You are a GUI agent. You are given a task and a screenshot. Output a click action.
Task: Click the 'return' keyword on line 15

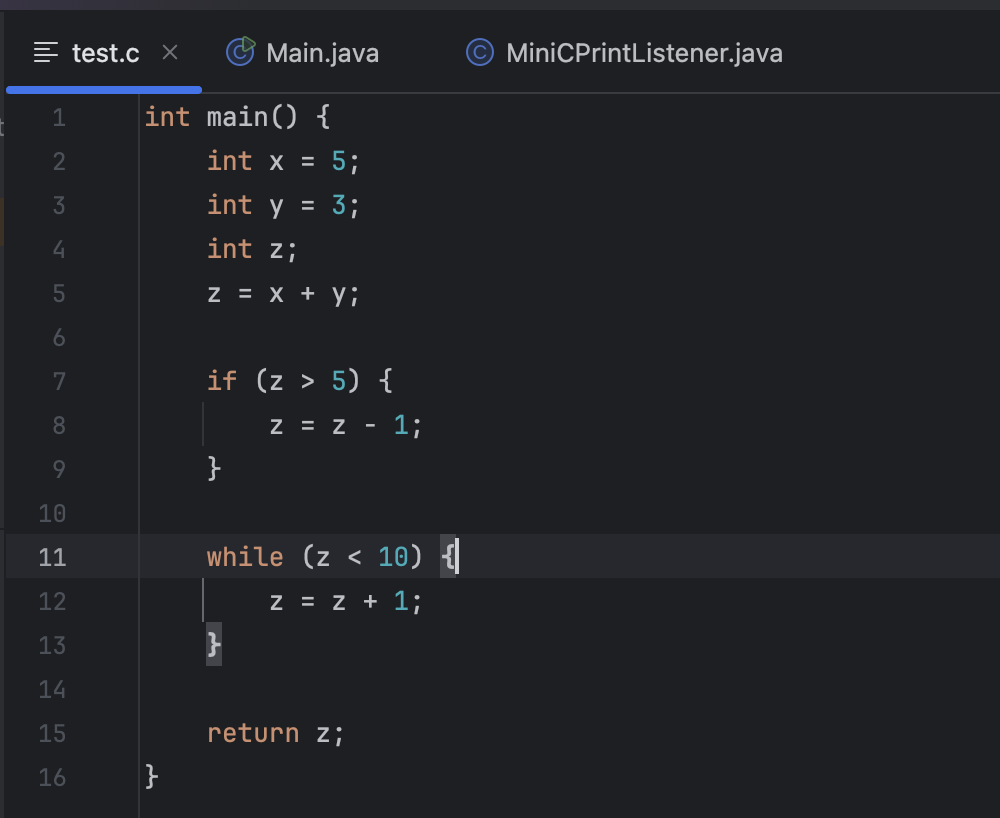coord(253,733)
